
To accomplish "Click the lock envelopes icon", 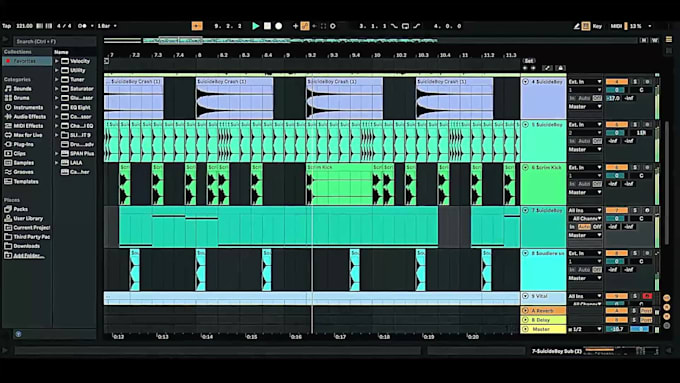I will tap(560, 68).
